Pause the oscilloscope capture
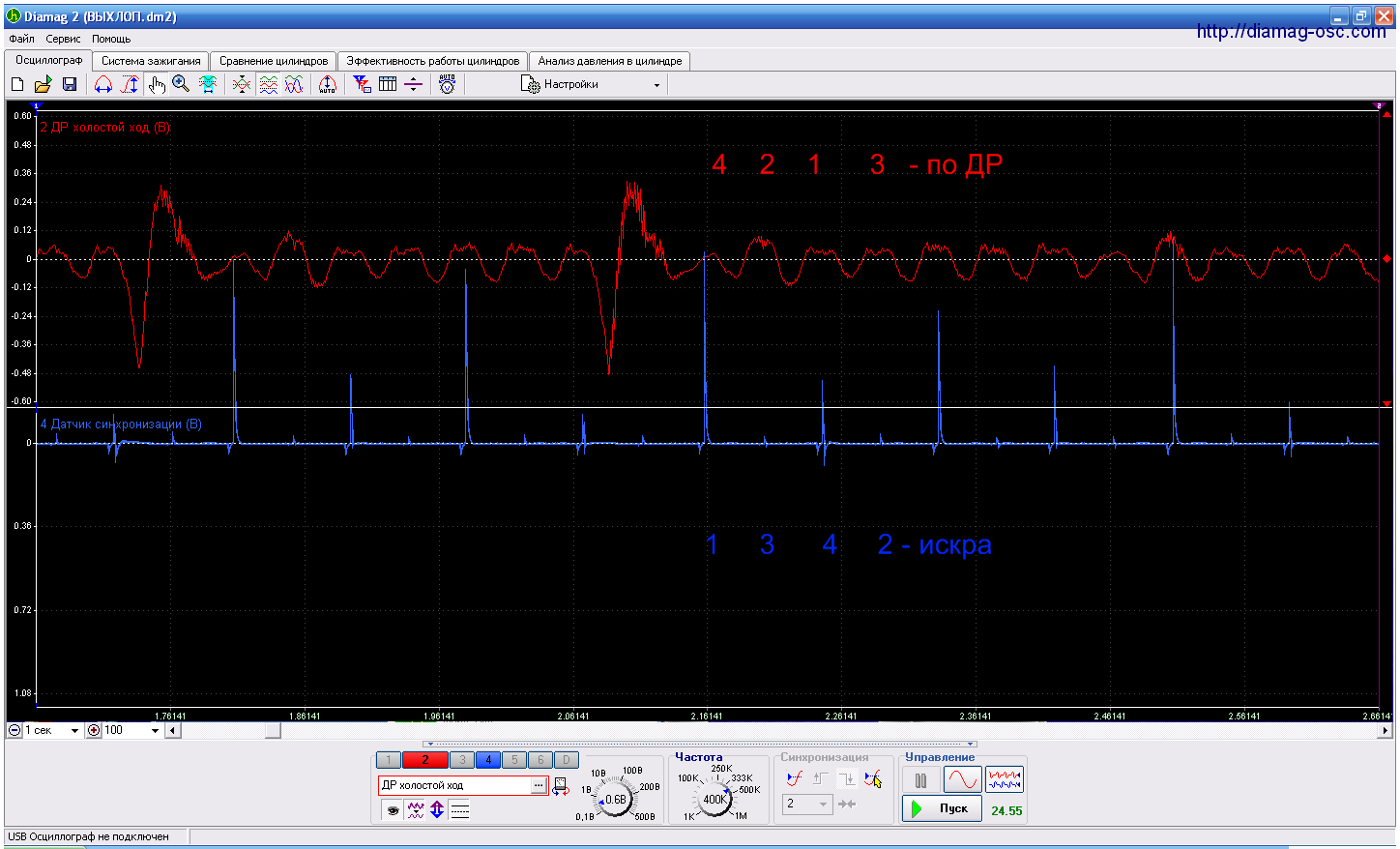The width and height of the screenshot is (1400, 849). coord(921,779)
